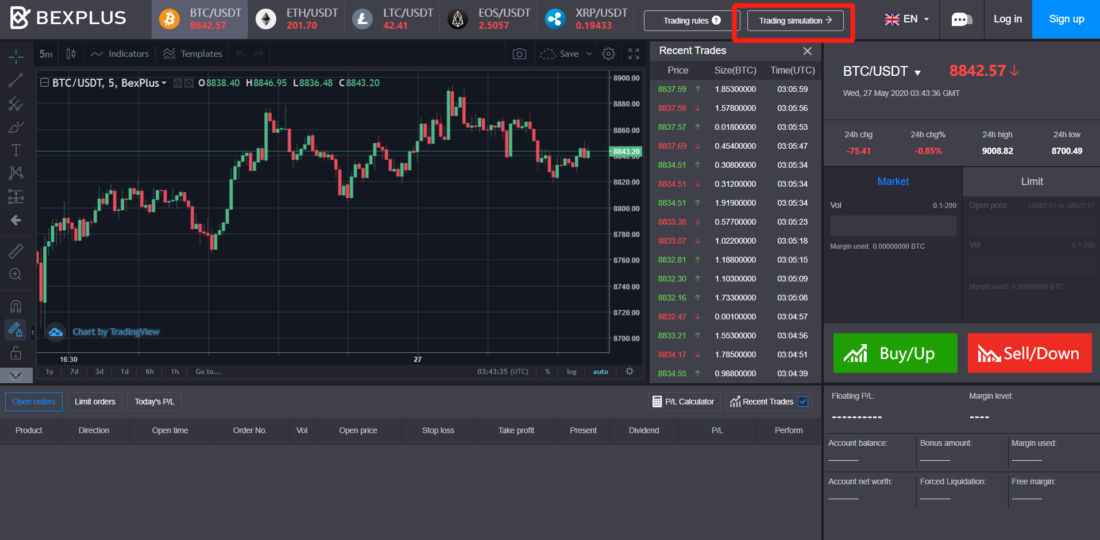Viewport: 1100px width, 540px height.
Task: Select the trend line drawing tool
Action: pos(15,81)
